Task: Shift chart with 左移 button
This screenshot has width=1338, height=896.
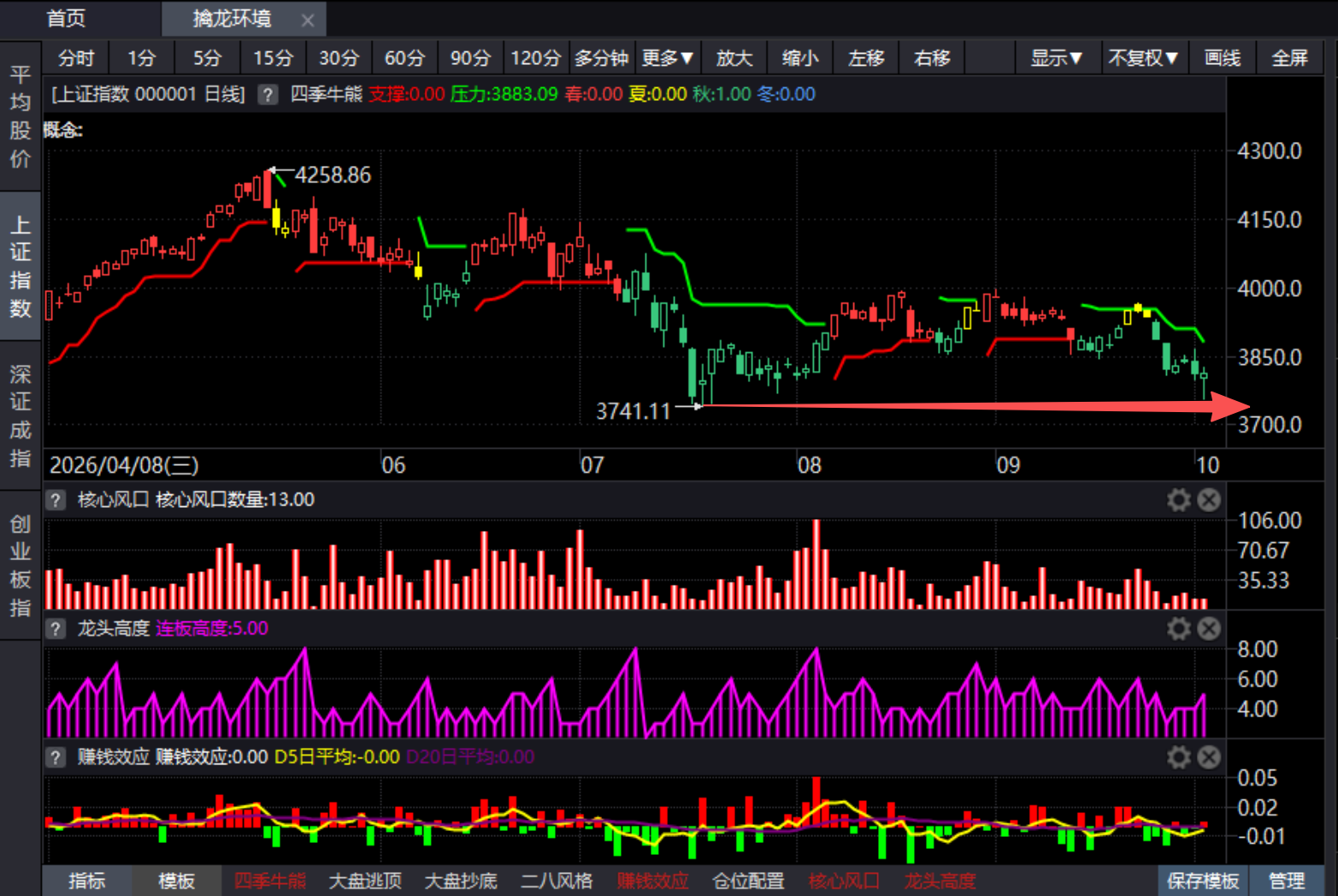Action: tap(866, 58)
